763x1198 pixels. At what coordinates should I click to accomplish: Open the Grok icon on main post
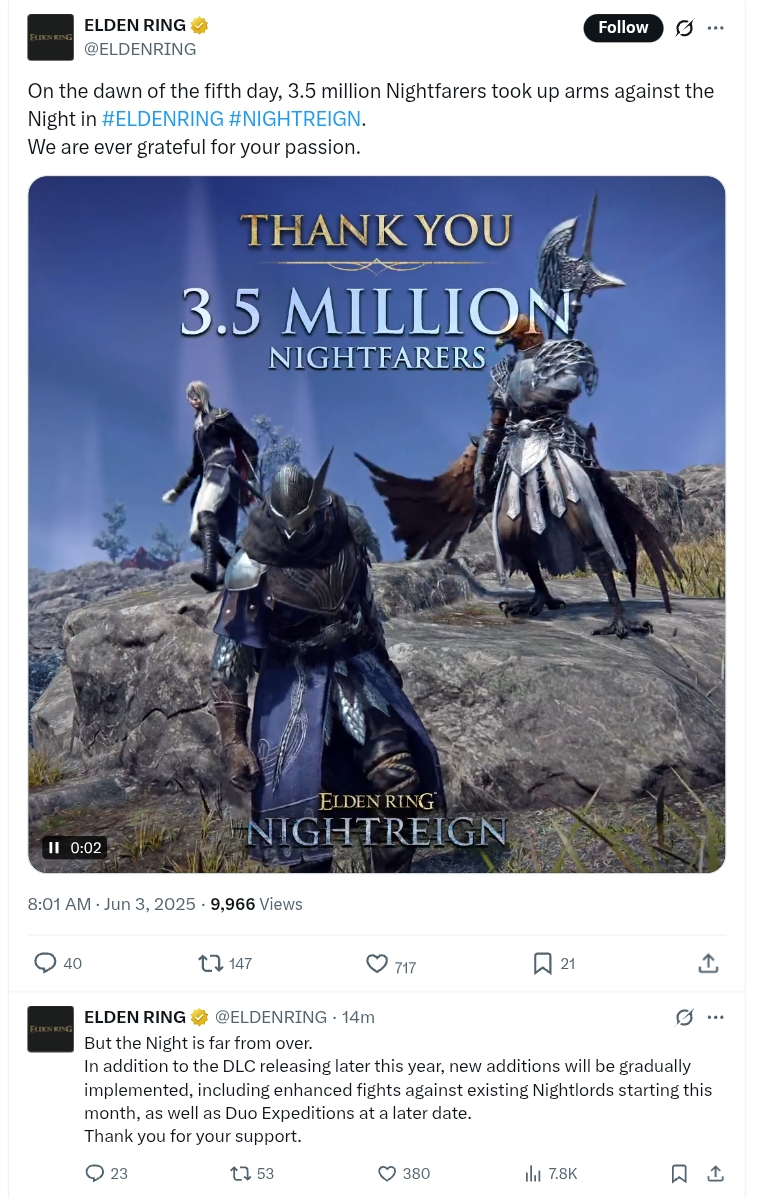(x=684, y=28)
